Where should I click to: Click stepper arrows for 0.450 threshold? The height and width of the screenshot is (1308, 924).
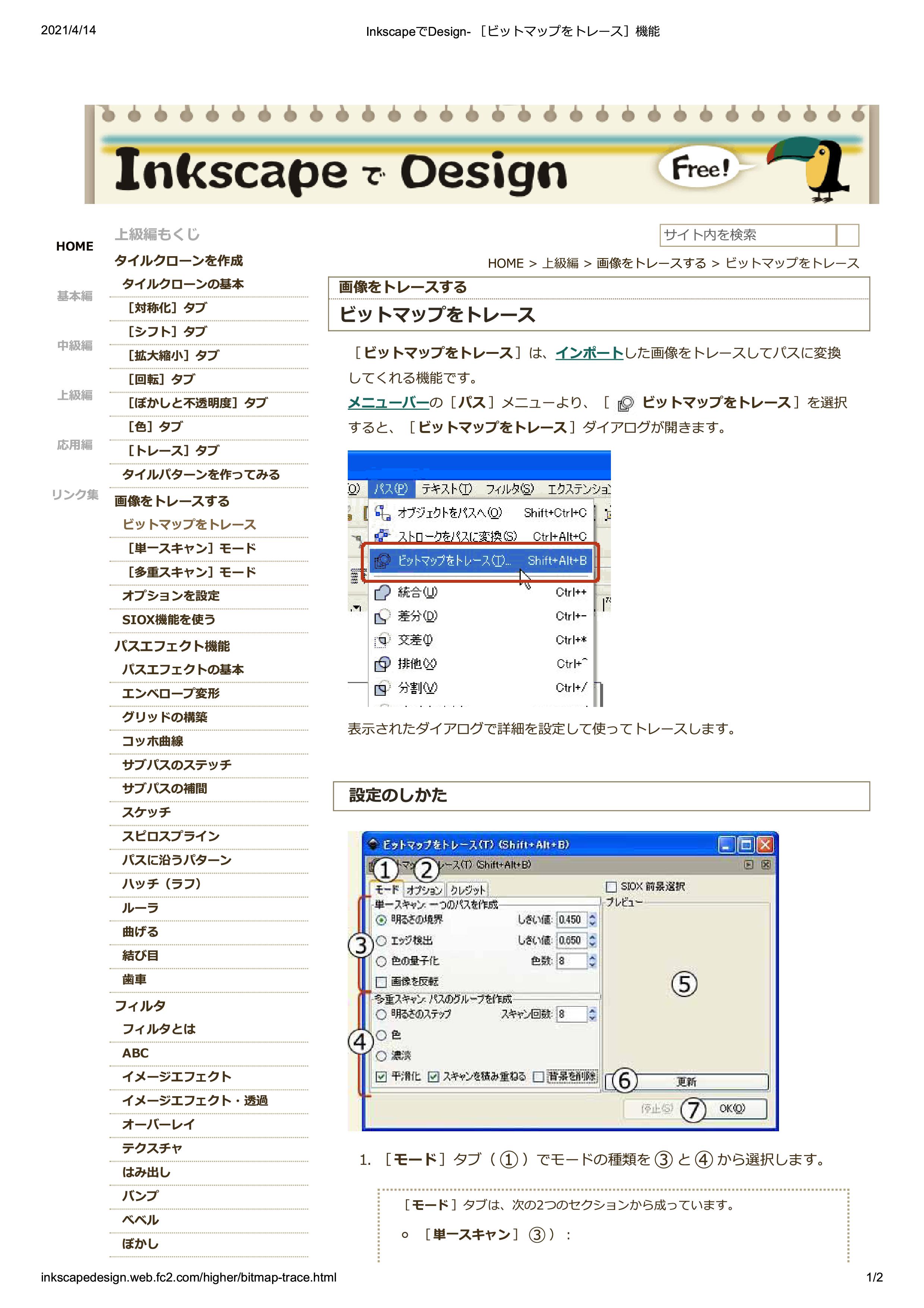(592, 919)
